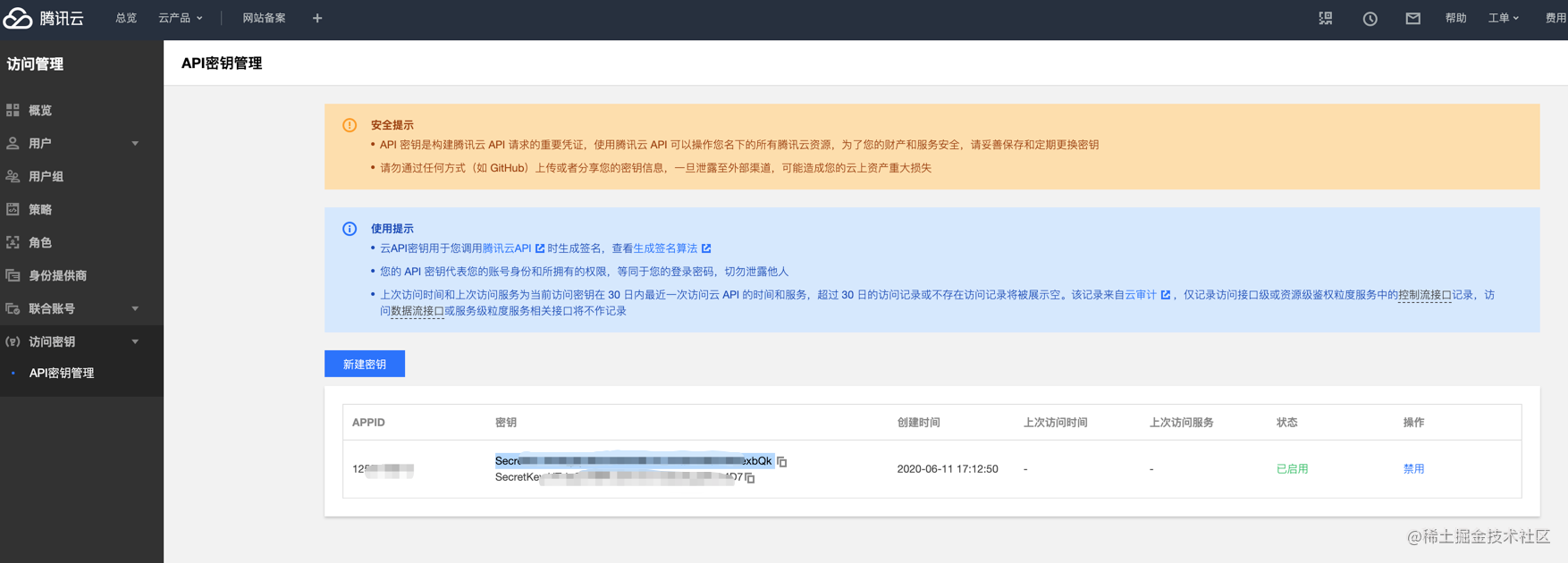Viewport: 1568px width, 563px height.
Task: Open the 总览 overview menu item
Action: pyautogui.click(x=126, y=18)
